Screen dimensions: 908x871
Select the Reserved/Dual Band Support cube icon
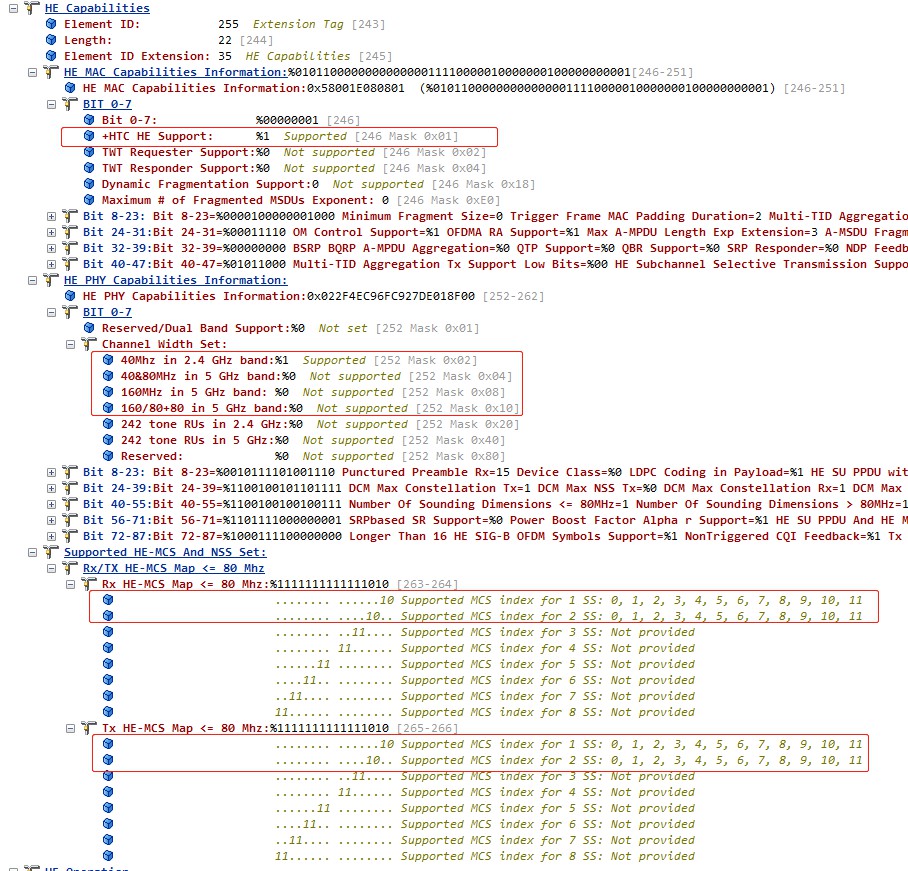tap(89, 328)
